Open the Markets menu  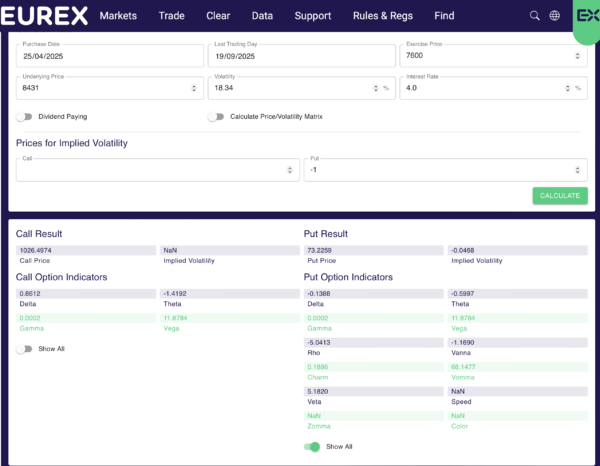[x=118, y=16]
